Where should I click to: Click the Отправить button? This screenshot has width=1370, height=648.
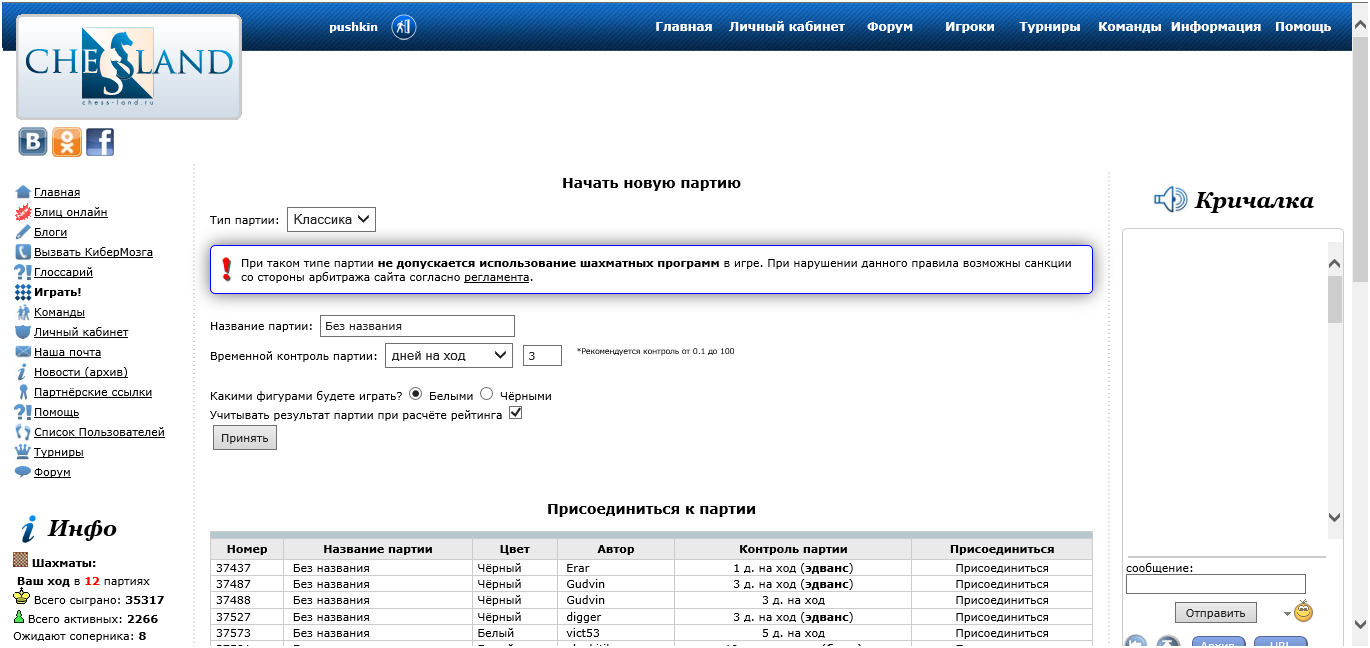click(x=1216, y=613)
